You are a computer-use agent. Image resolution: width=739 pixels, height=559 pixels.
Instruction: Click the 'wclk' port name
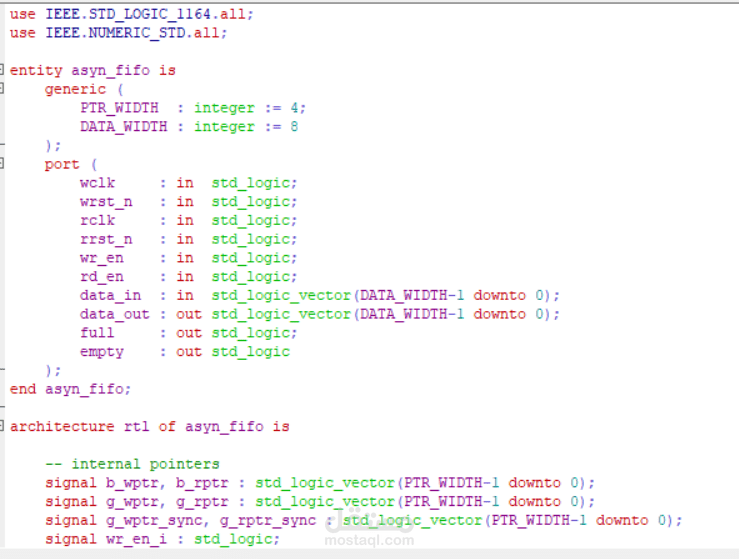(98, 183)
